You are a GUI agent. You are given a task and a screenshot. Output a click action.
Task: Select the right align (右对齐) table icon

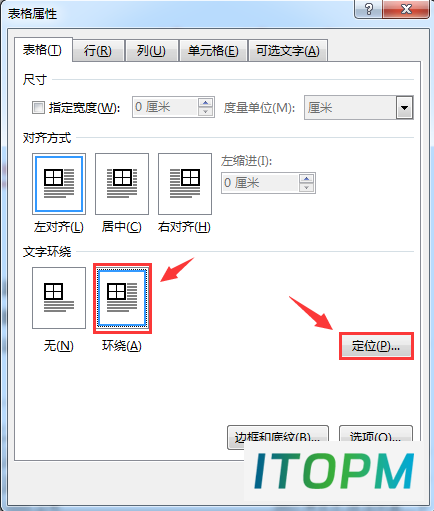[x=185, y=184]
